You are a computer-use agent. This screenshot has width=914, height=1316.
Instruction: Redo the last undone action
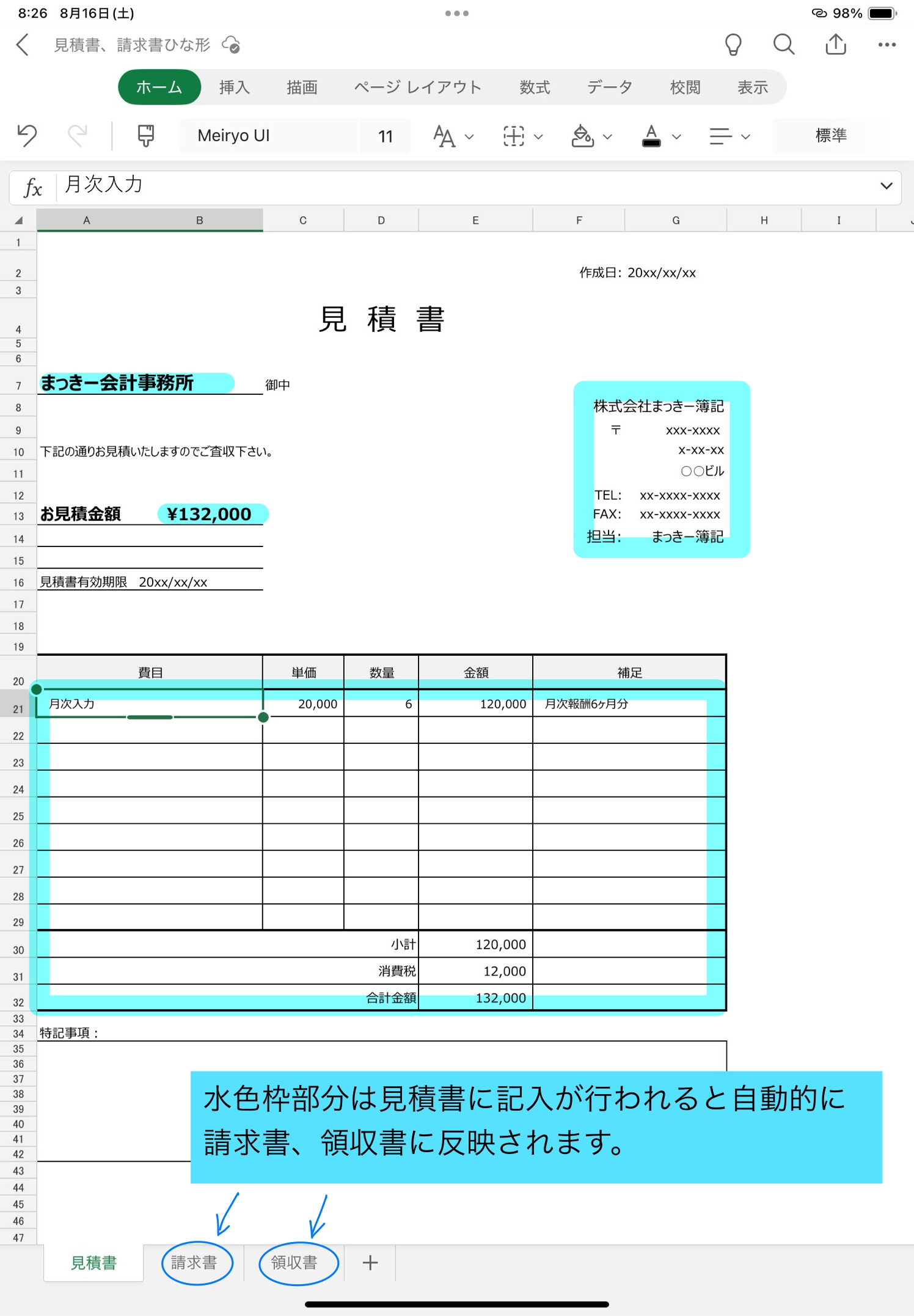pyautogui.click(x=78, y=136)
